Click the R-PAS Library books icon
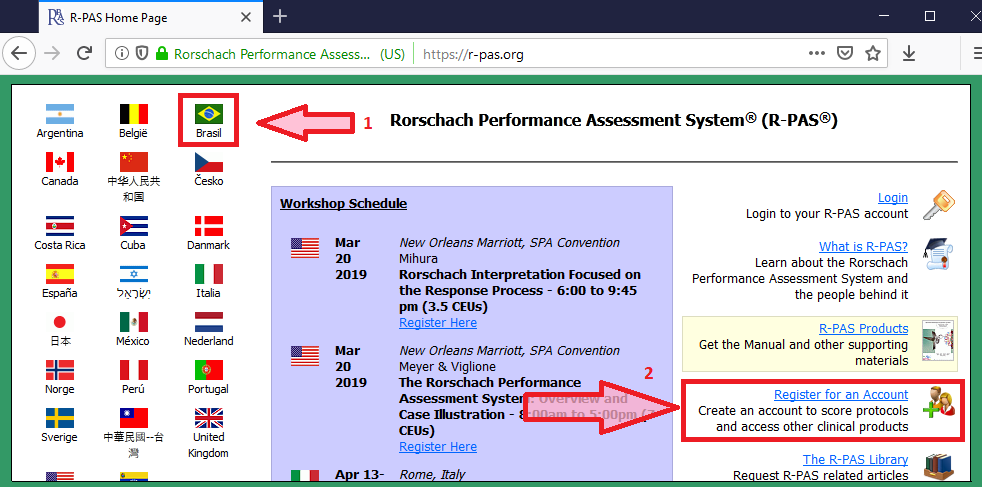The image size is (982, 487). pyautogui.click(x=938, y=466)
